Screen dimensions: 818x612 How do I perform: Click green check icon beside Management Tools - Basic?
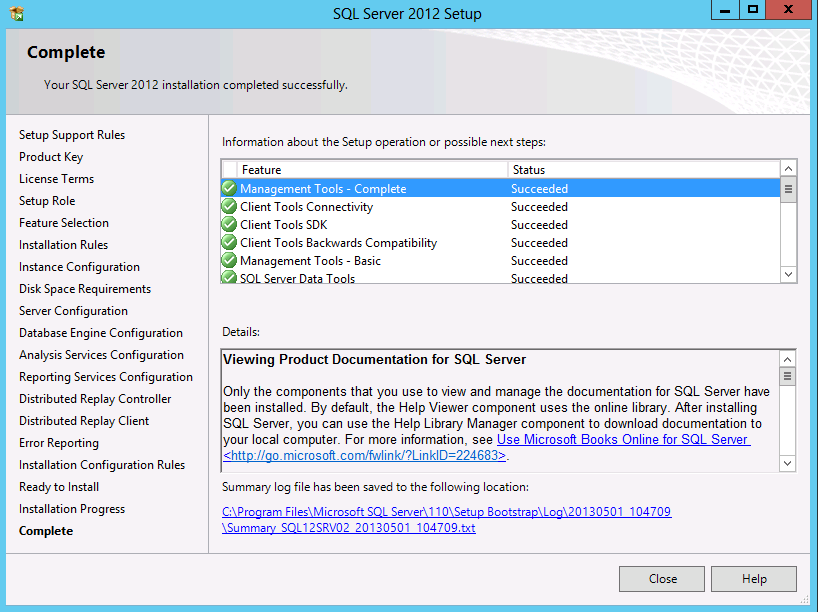(229, 260)
